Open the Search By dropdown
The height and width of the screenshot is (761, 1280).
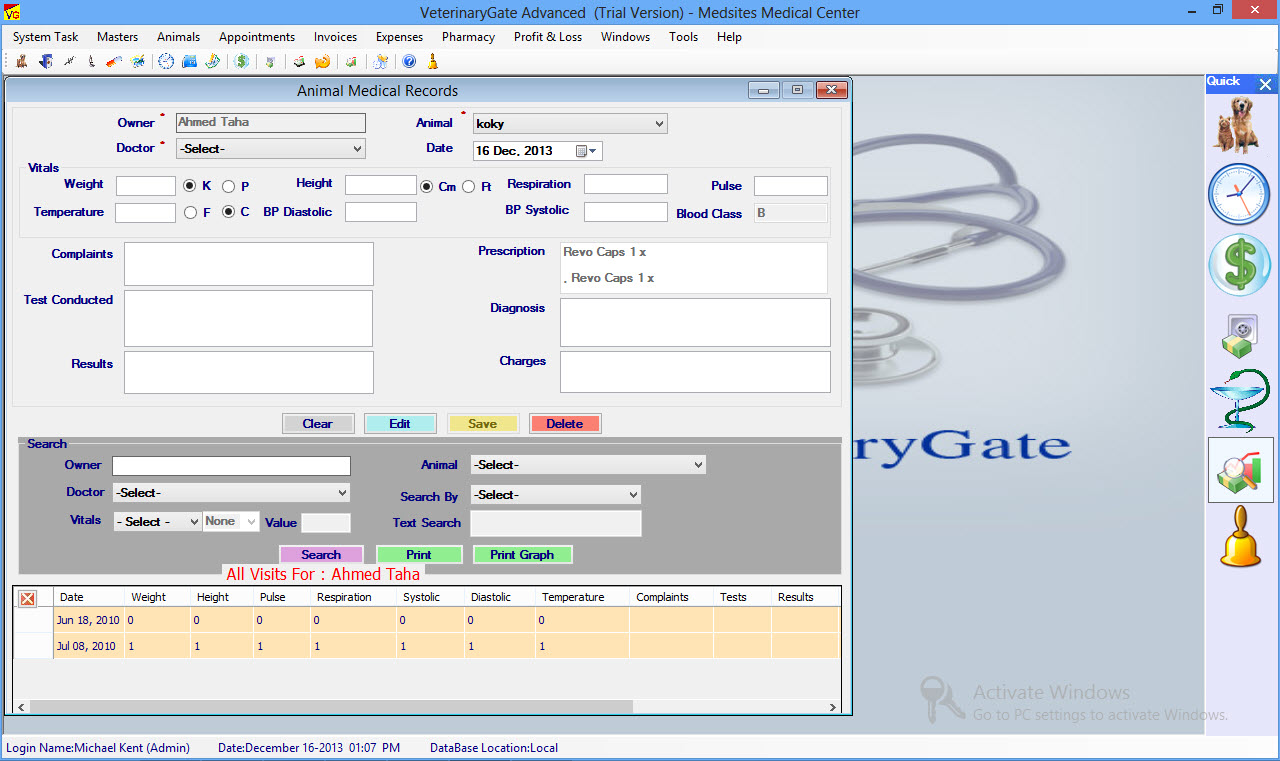[x=555, y=495]
